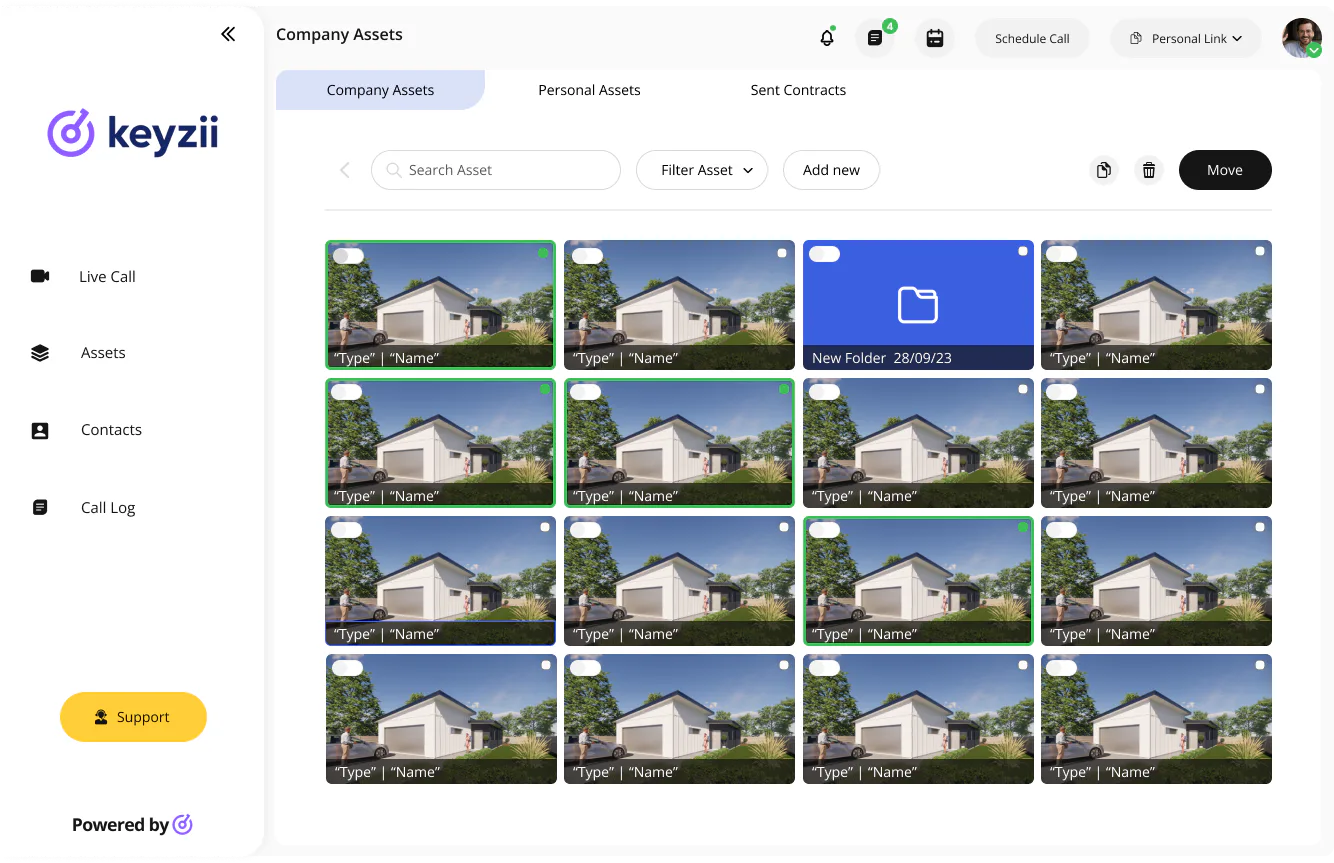This screenshot has height=863, width=1334.
Task: Click the trash delete icon
Action: (1149, 170)
